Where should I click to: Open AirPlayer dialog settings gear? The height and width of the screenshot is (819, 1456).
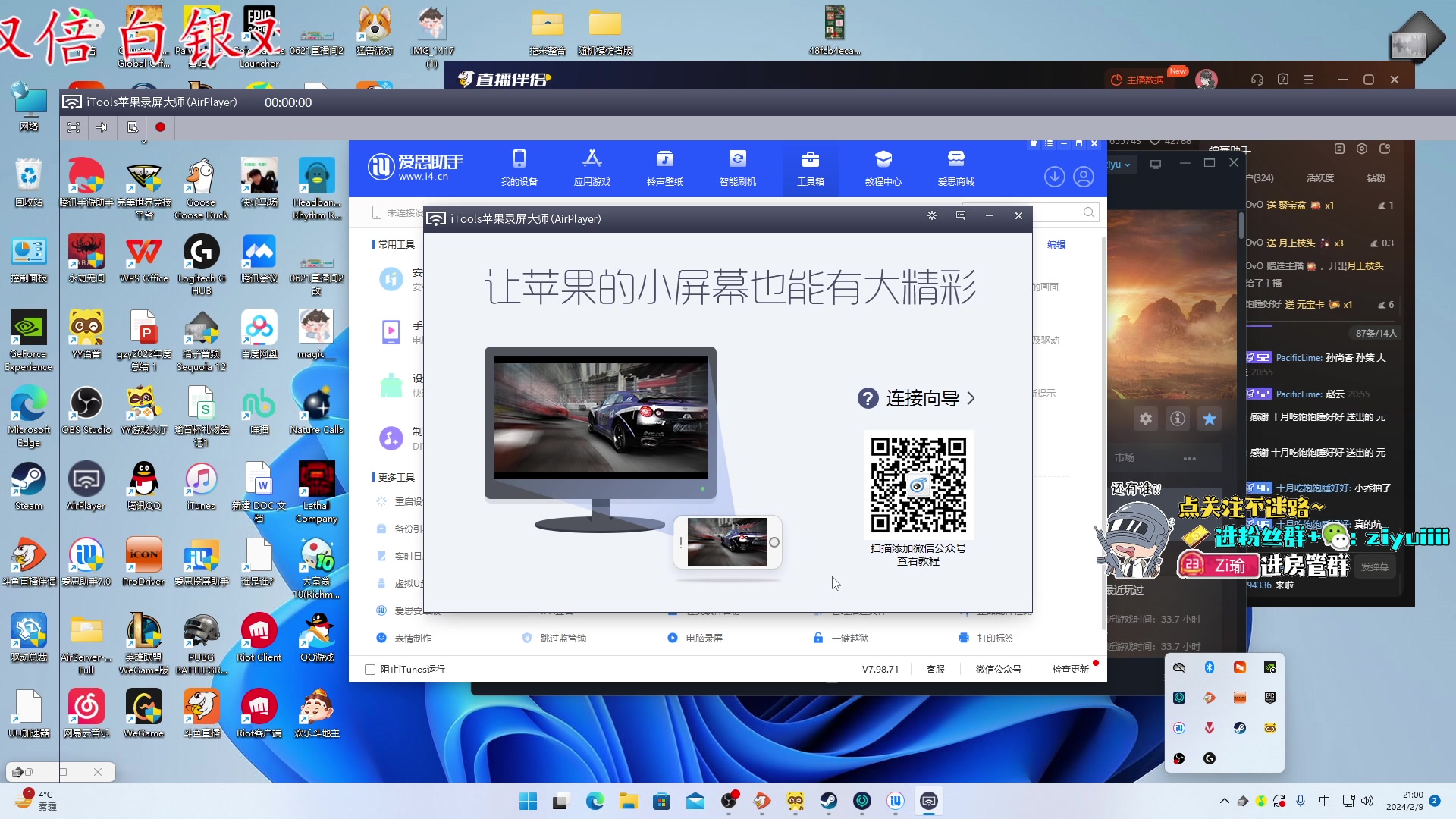tap(931, 215)
